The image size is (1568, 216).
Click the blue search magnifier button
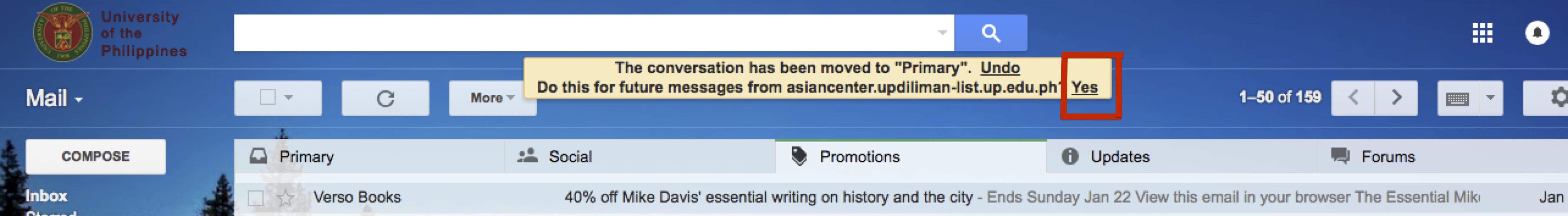click(x=990, y=33)
